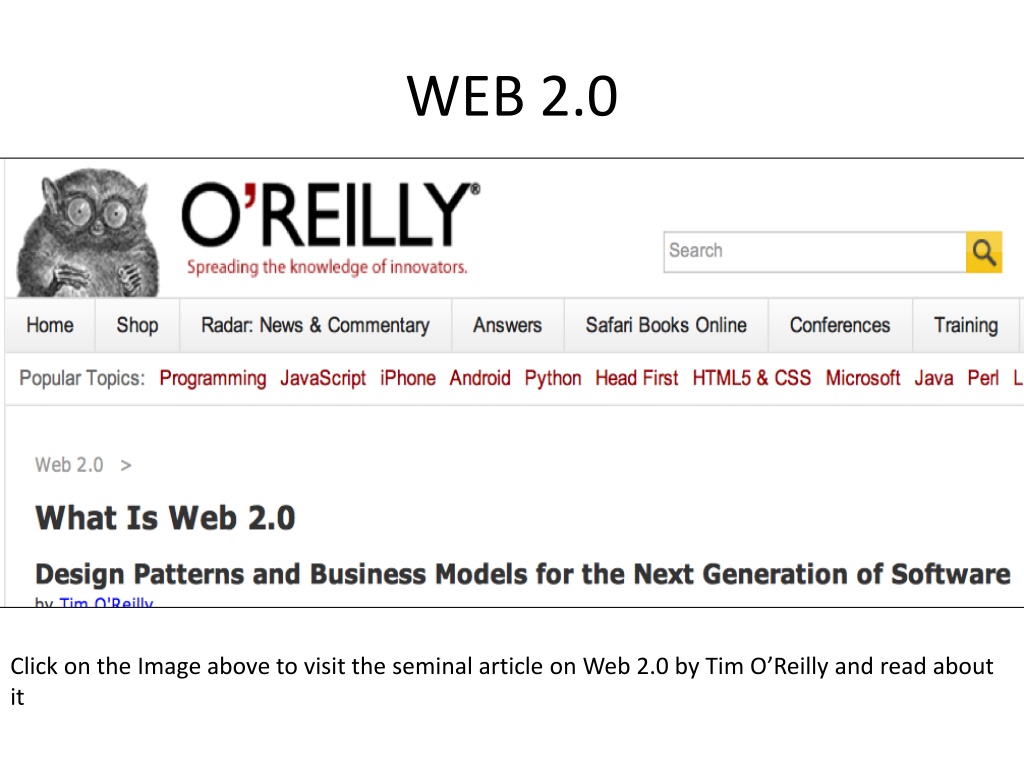The image size is (1024, 768).
Task: Click the yellow search magnifier icon
Action: (984, 252)
